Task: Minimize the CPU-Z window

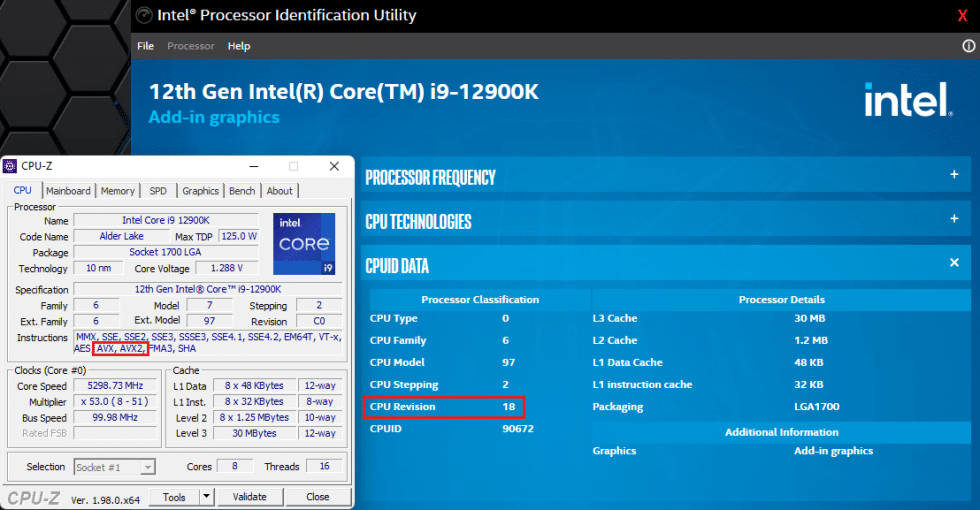Action: point(254,166)
